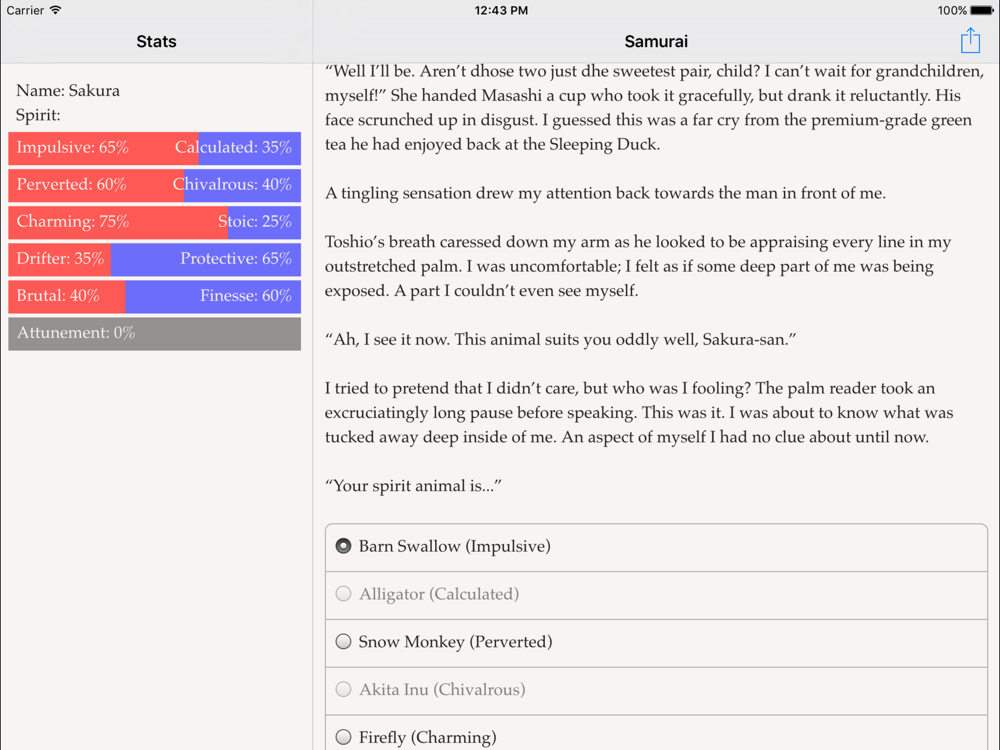1000x750 pixels.
Task: Click the Perverted 60% red segment
Action: 96,185
